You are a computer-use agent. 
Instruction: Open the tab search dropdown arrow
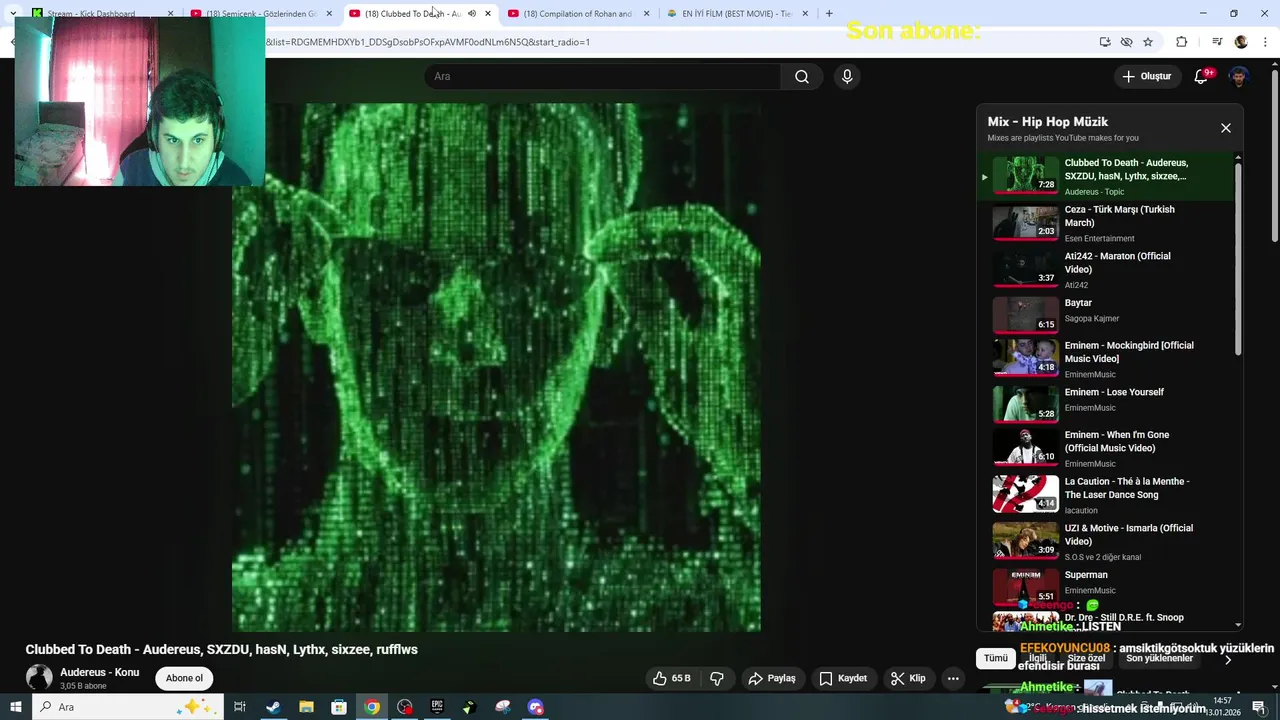12,14
